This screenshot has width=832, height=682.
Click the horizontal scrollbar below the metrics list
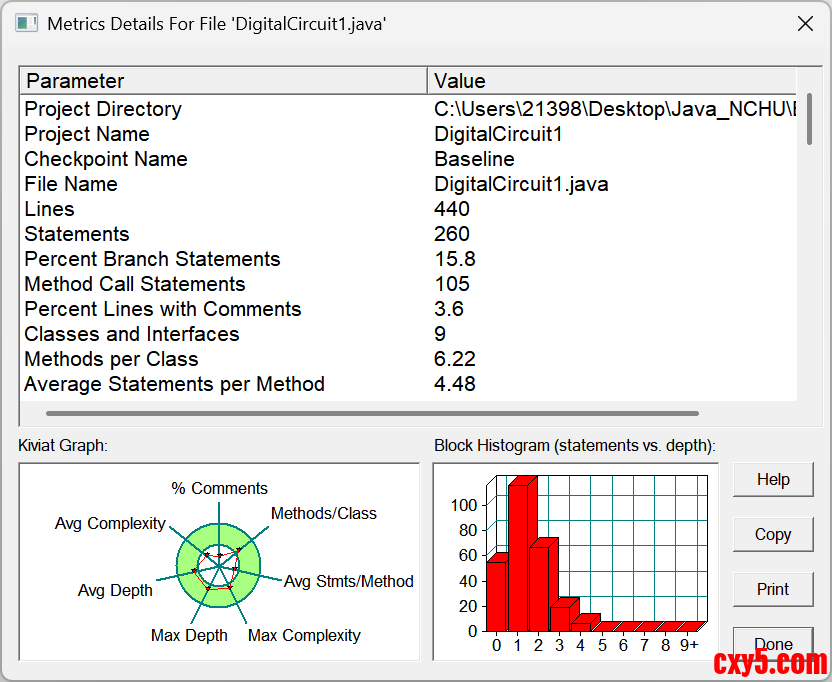[x=372, y=412]
